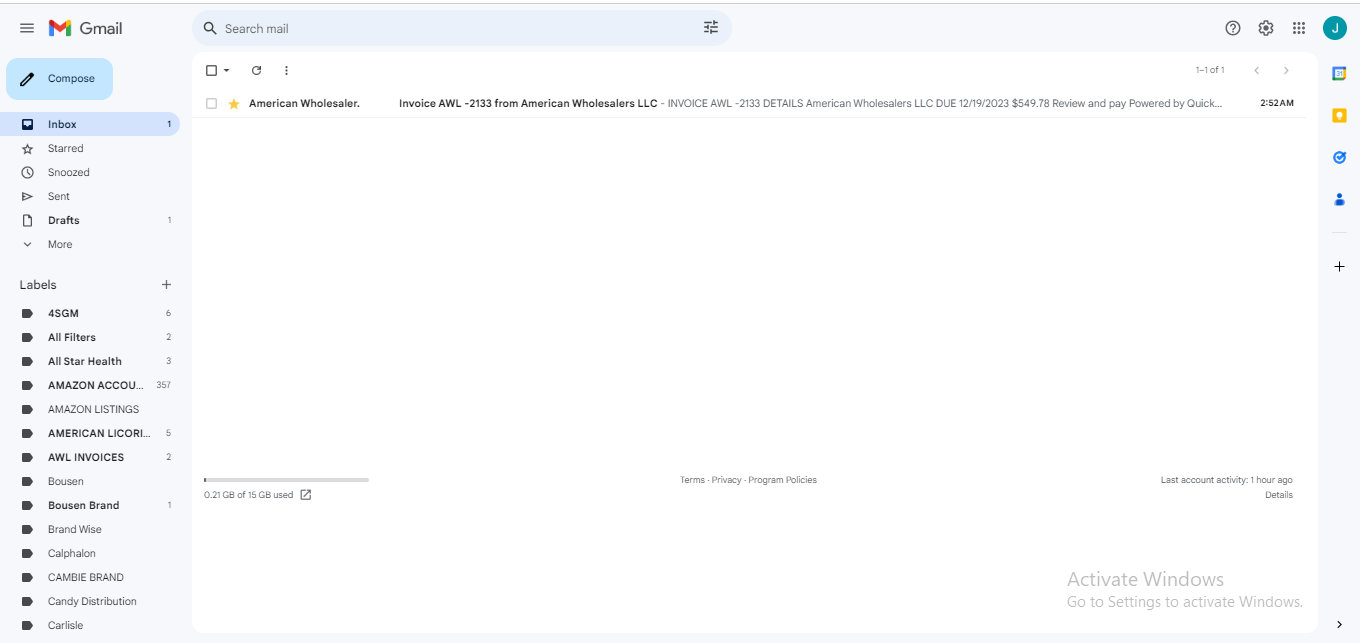
Task: Select the American Wholesalers email checkbox
Action: pos(211,103)
